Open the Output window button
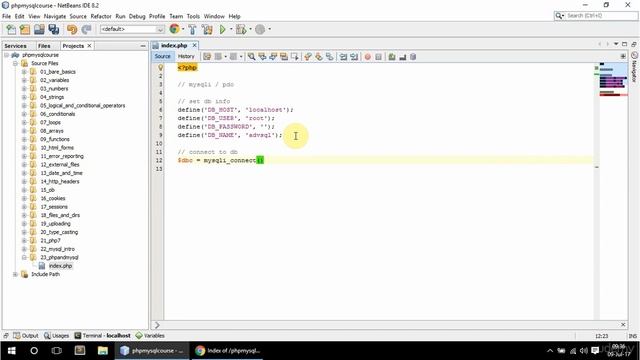Image resolution: width=640 pixels, height=360 pixels. [x=26, y=336]
